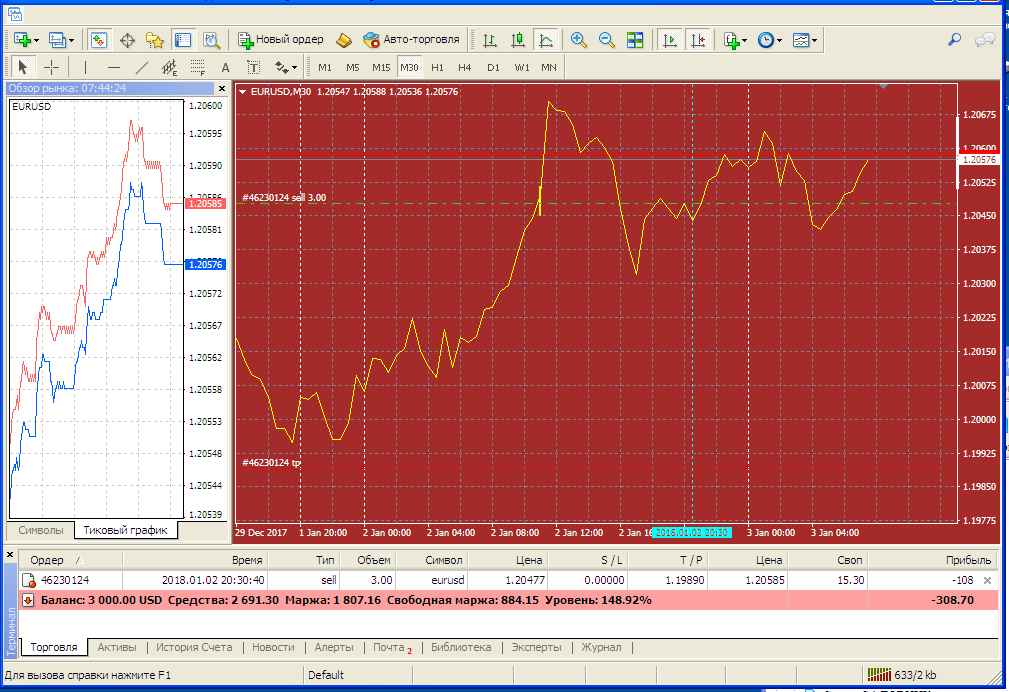Expand the new chart dropdown arrow
The height and width of the screenshot is (692, 1009).
pyautogui.click(x=36, y=41)
